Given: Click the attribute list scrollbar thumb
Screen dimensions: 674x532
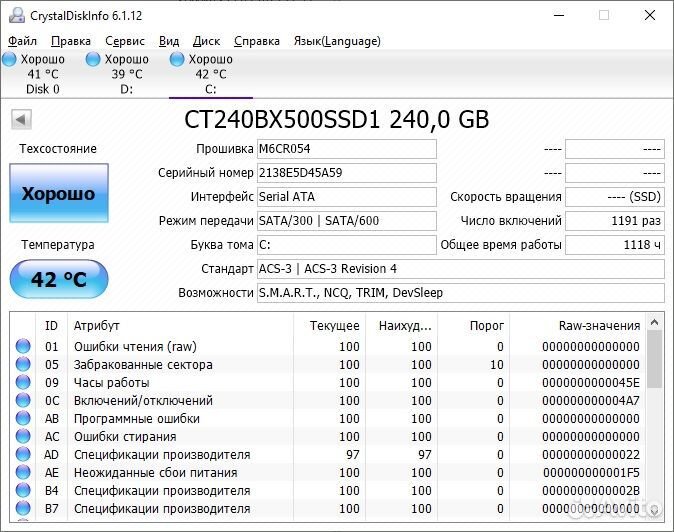Looking at the screenshot, I should (655, 359).
